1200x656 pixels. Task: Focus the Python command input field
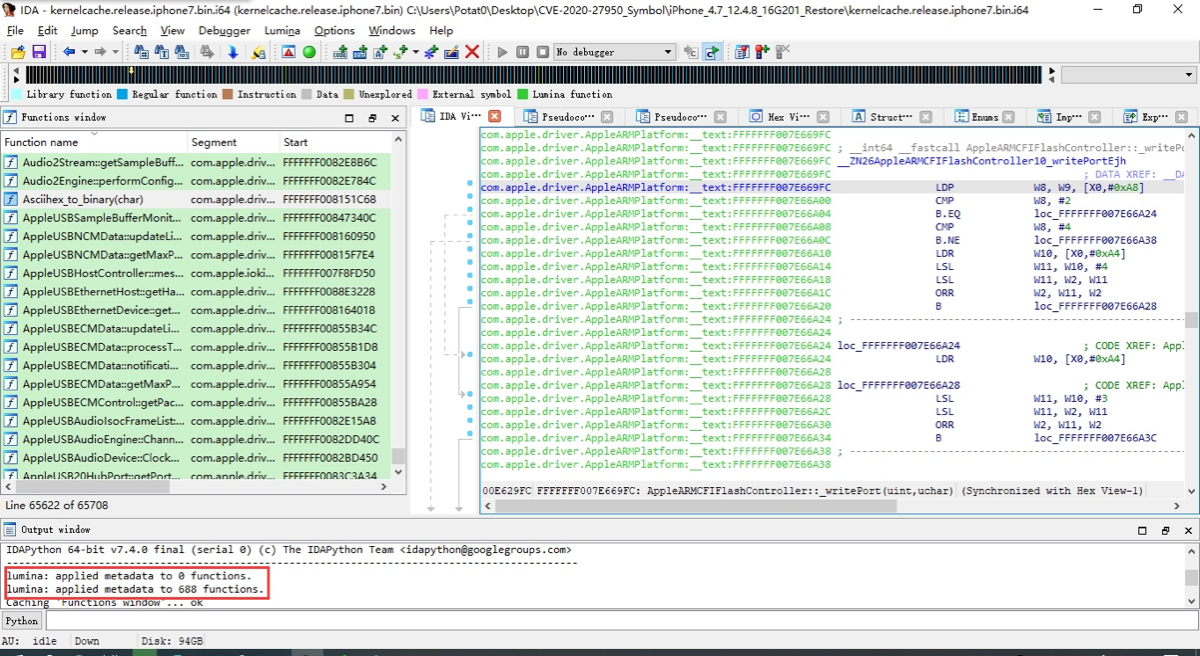point(620,621)
